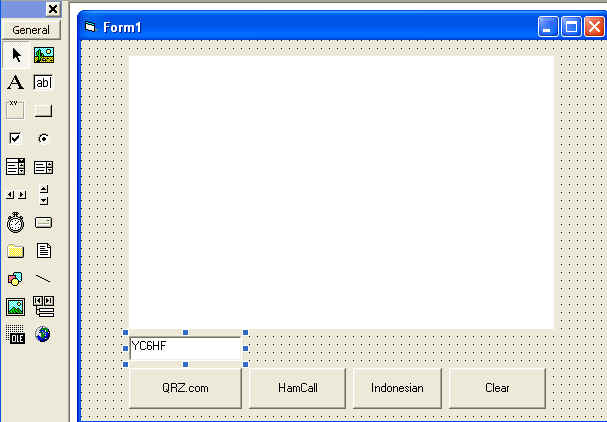Select the DirListBox folder tool
The height and width of the screenshot is (422, 607).
15,251
